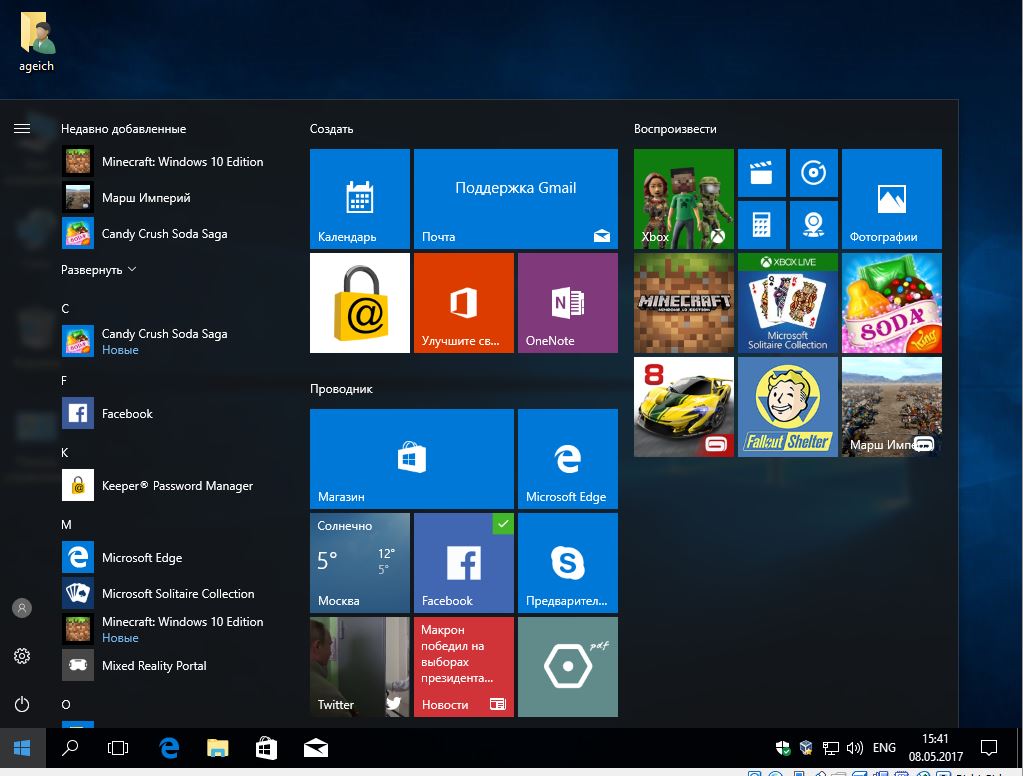
Task: Open the volume tray icon
Action: 855,748
